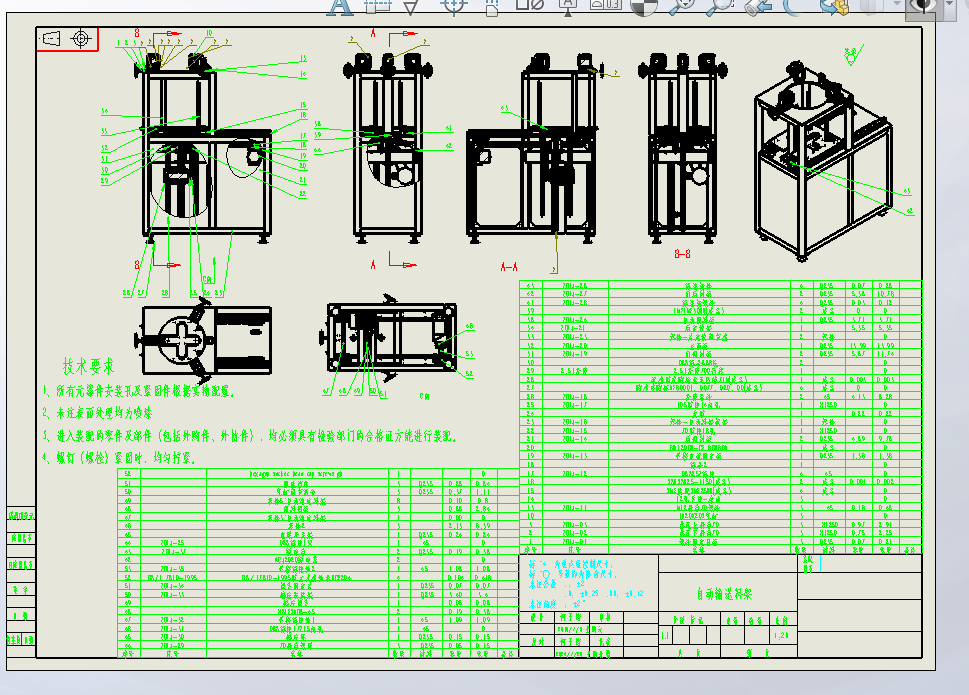The width and height of the screenshot is (969, 695).
Task: Click the surface finish triangle symbol tool
Action: pos(410,7)
